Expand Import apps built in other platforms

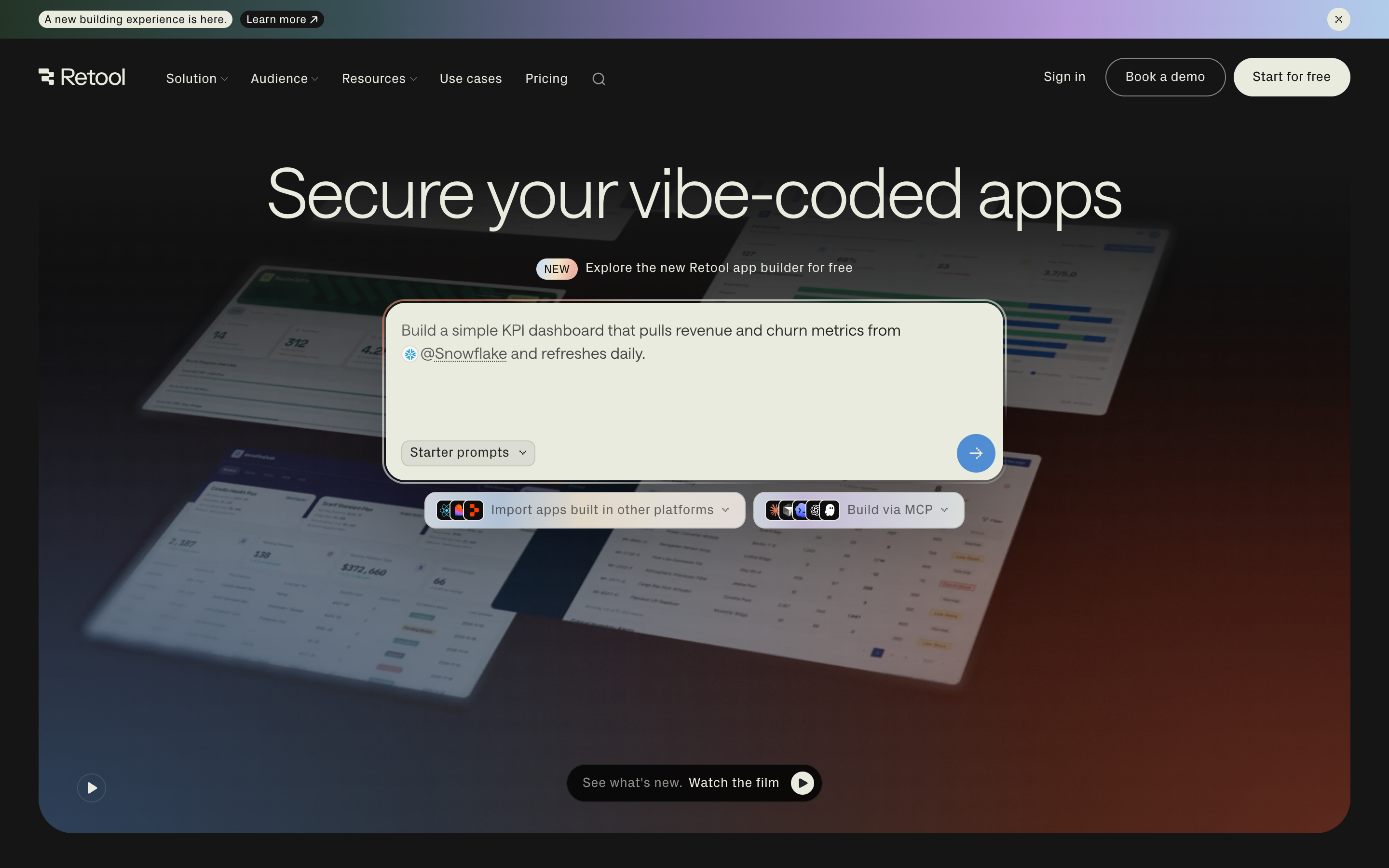tap(585, 510)
